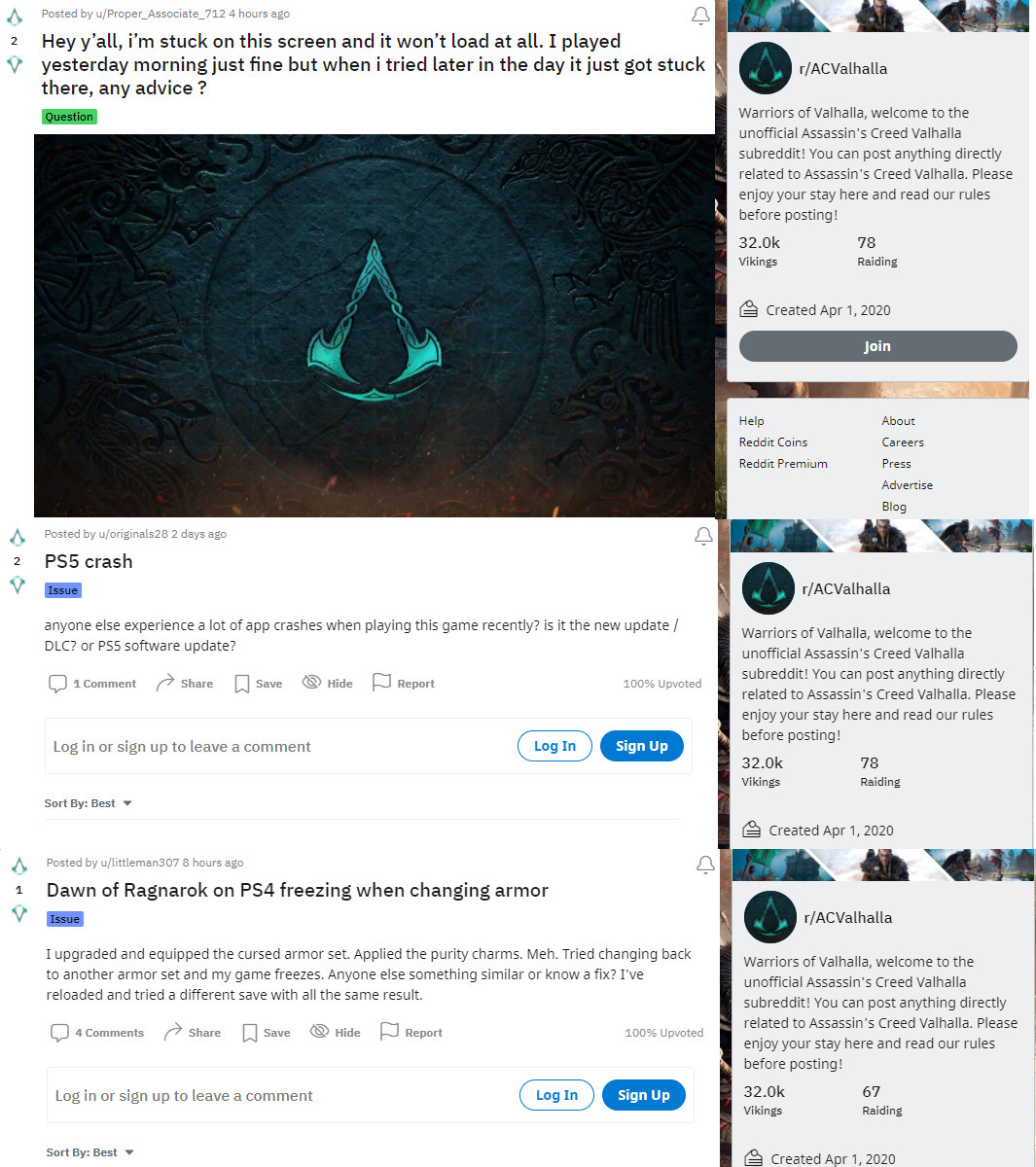Open the Assassin's Creed loading screen image
Image resolution: width=1036 pixels, height=1167 pixels.
375,326
